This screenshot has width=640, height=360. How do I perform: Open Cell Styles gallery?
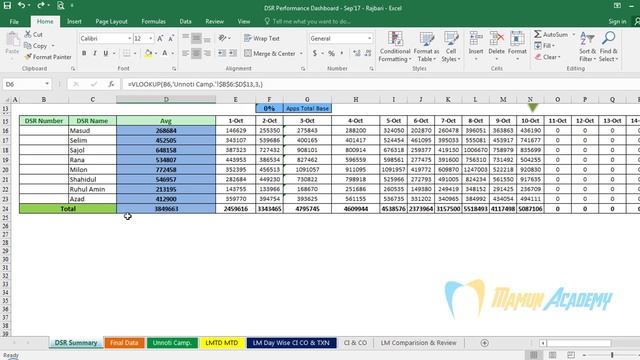click(x=451, y=47)
